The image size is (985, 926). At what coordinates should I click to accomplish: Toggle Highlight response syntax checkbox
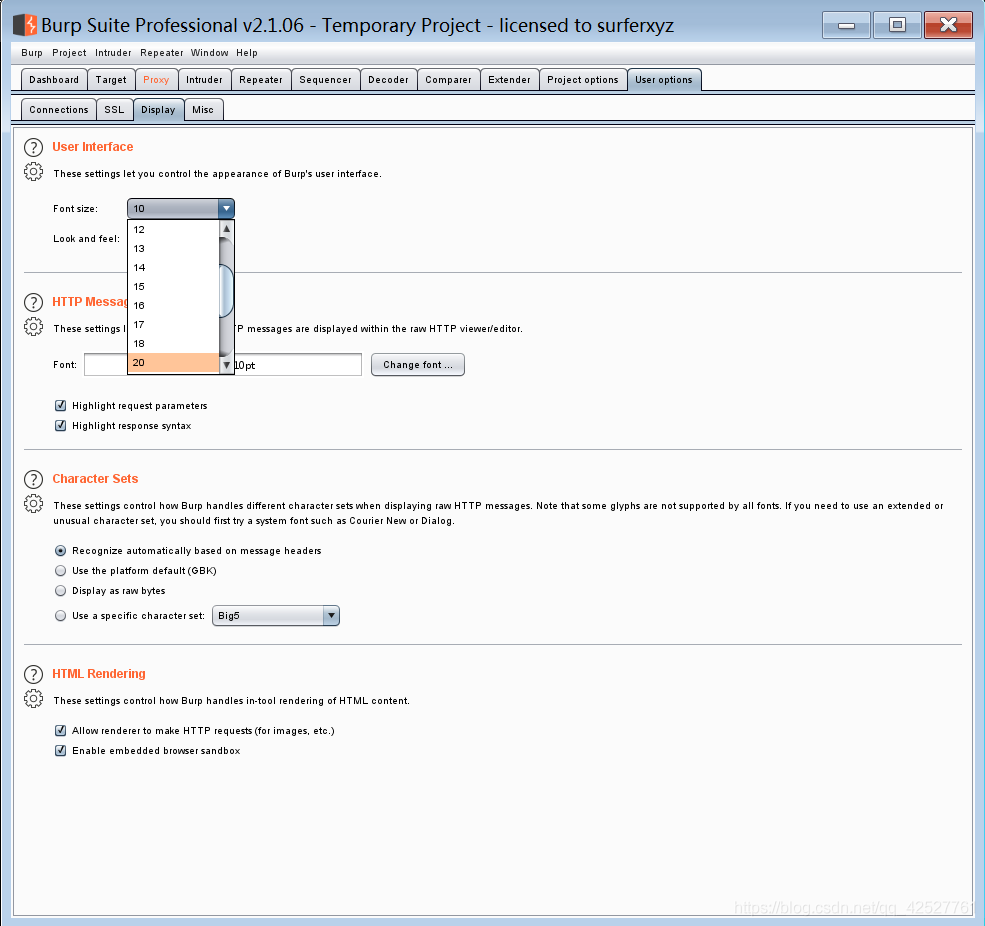(x=61, y=426)
